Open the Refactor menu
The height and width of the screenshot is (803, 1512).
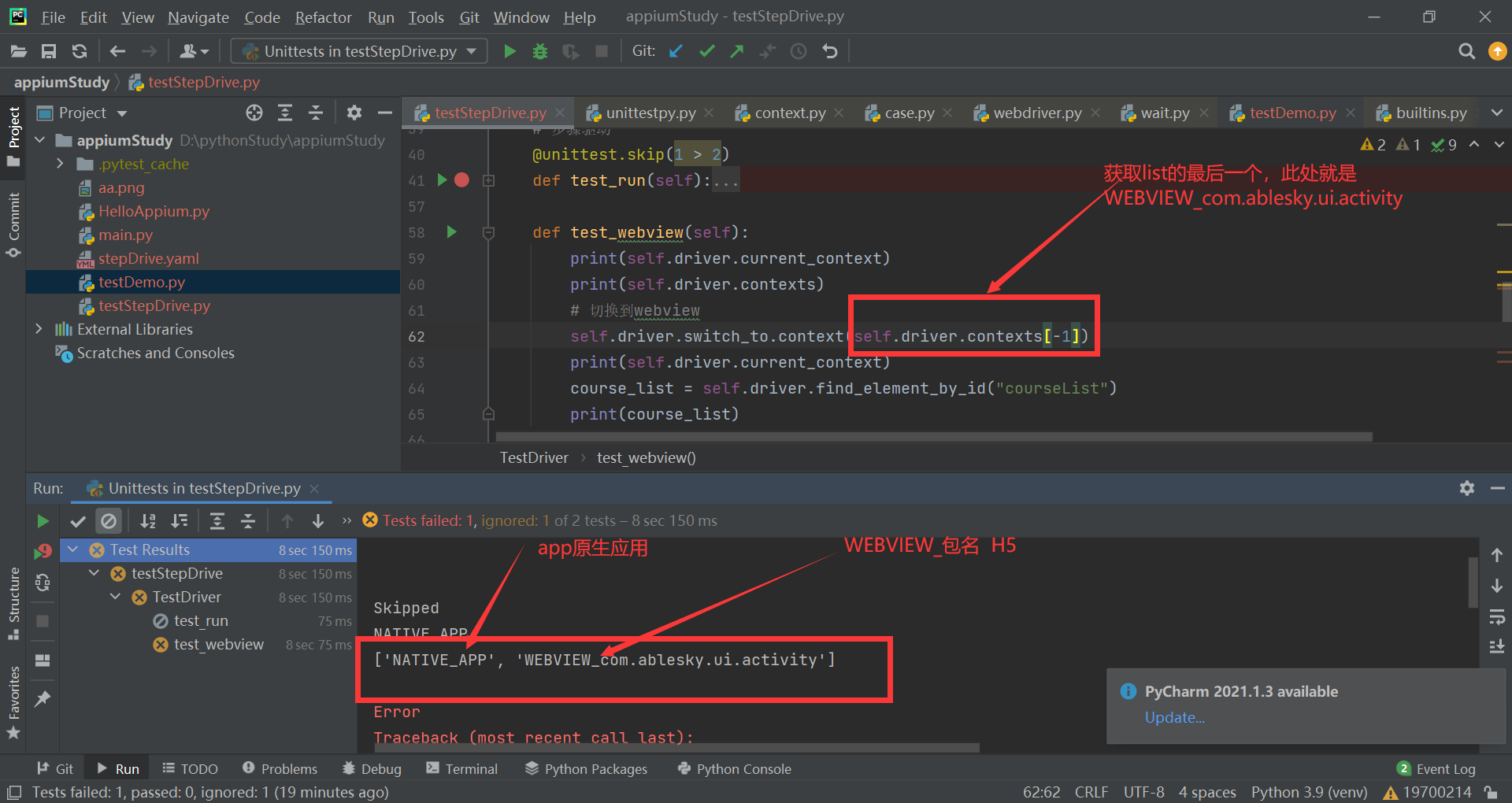coord(323,17)
